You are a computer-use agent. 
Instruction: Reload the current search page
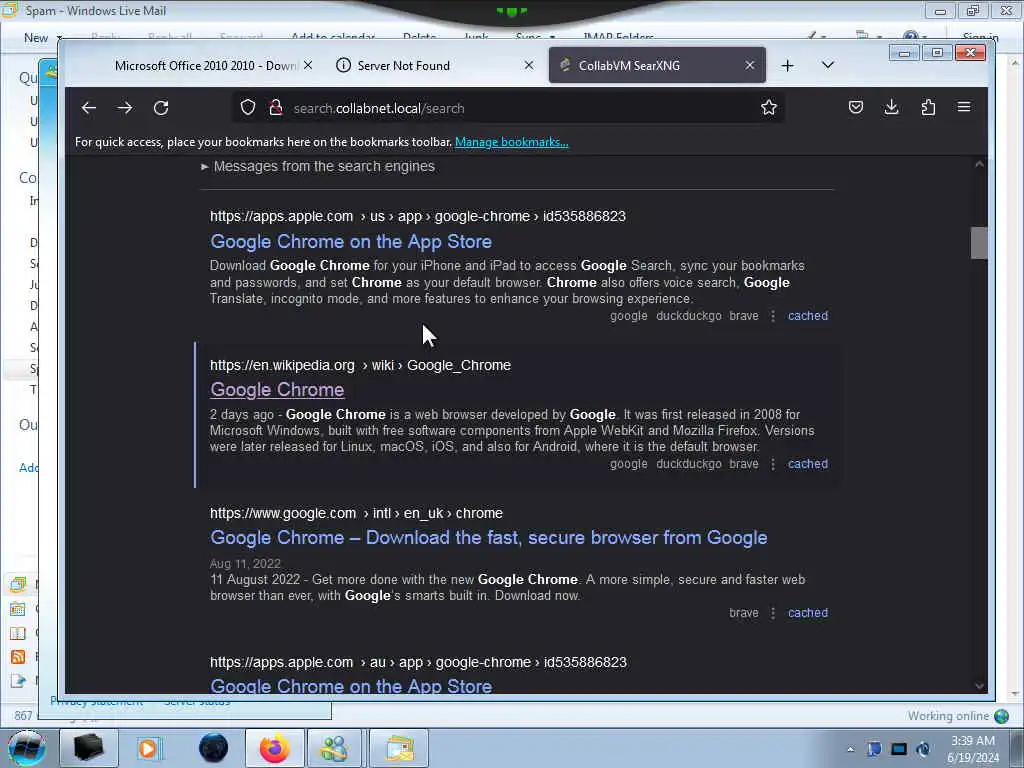[161, 108]
